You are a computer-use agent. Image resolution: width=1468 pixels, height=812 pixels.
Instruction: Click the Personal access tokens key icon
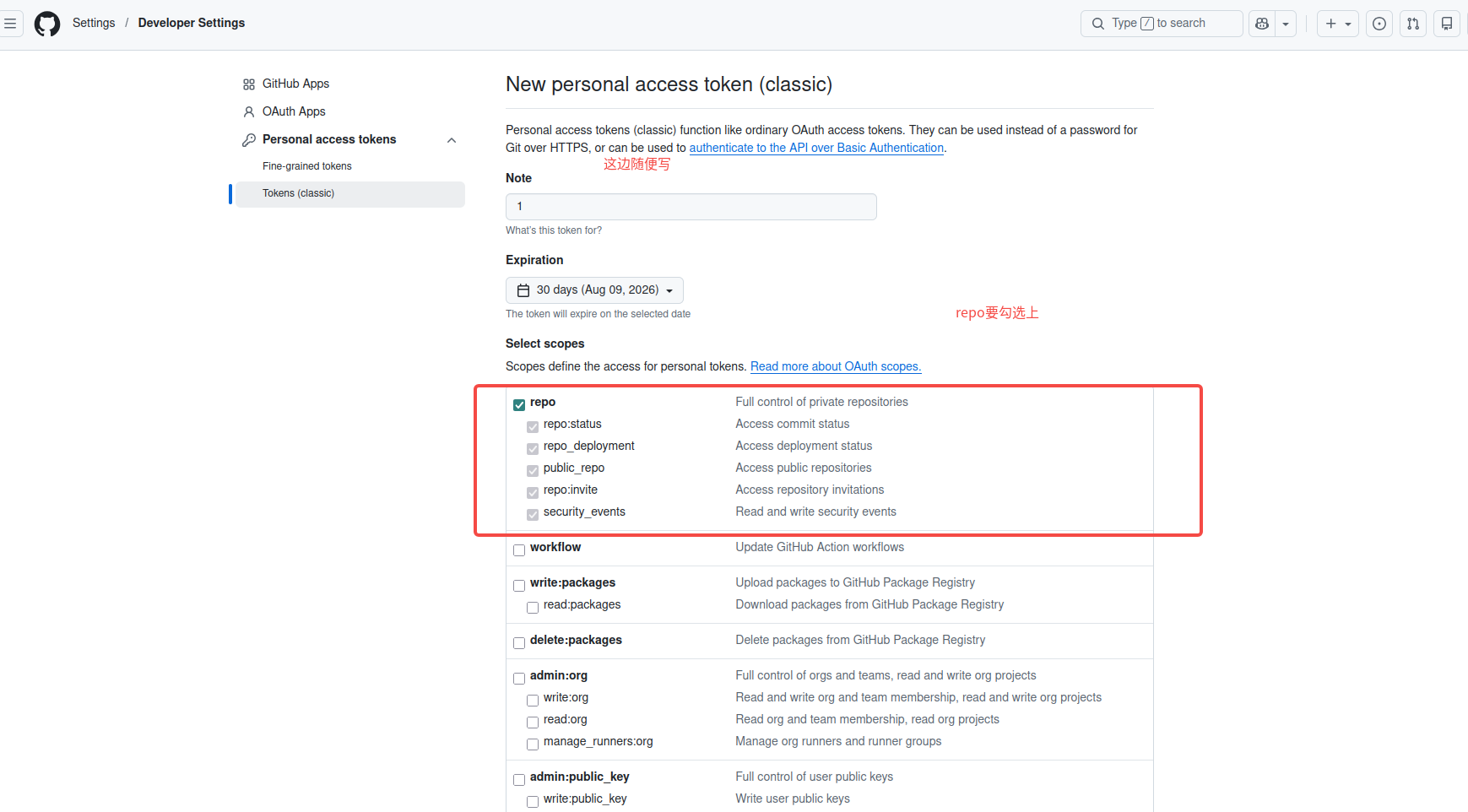click(249, 140)
